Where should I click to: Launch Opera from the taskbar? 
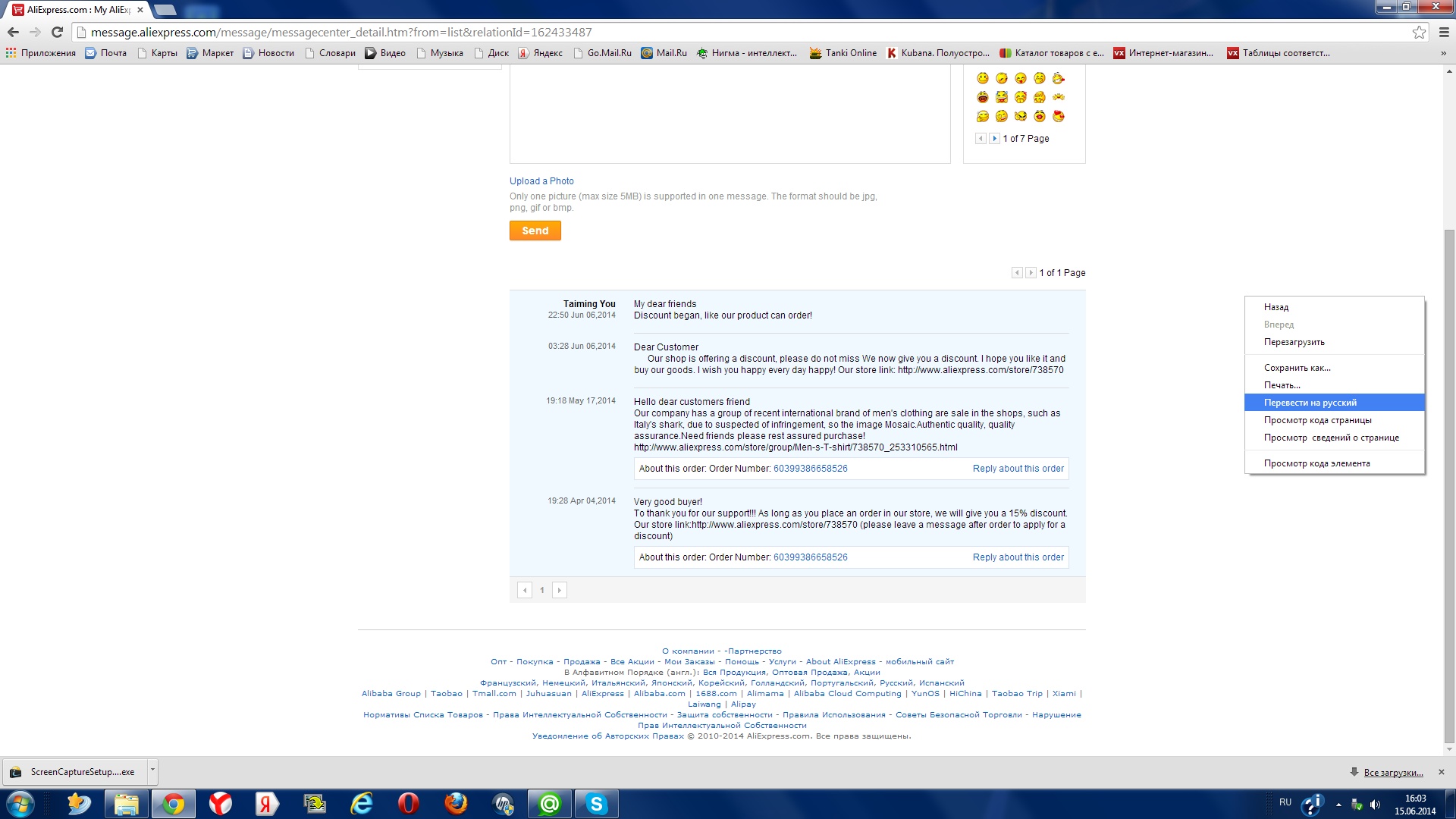tap(409, 804)
